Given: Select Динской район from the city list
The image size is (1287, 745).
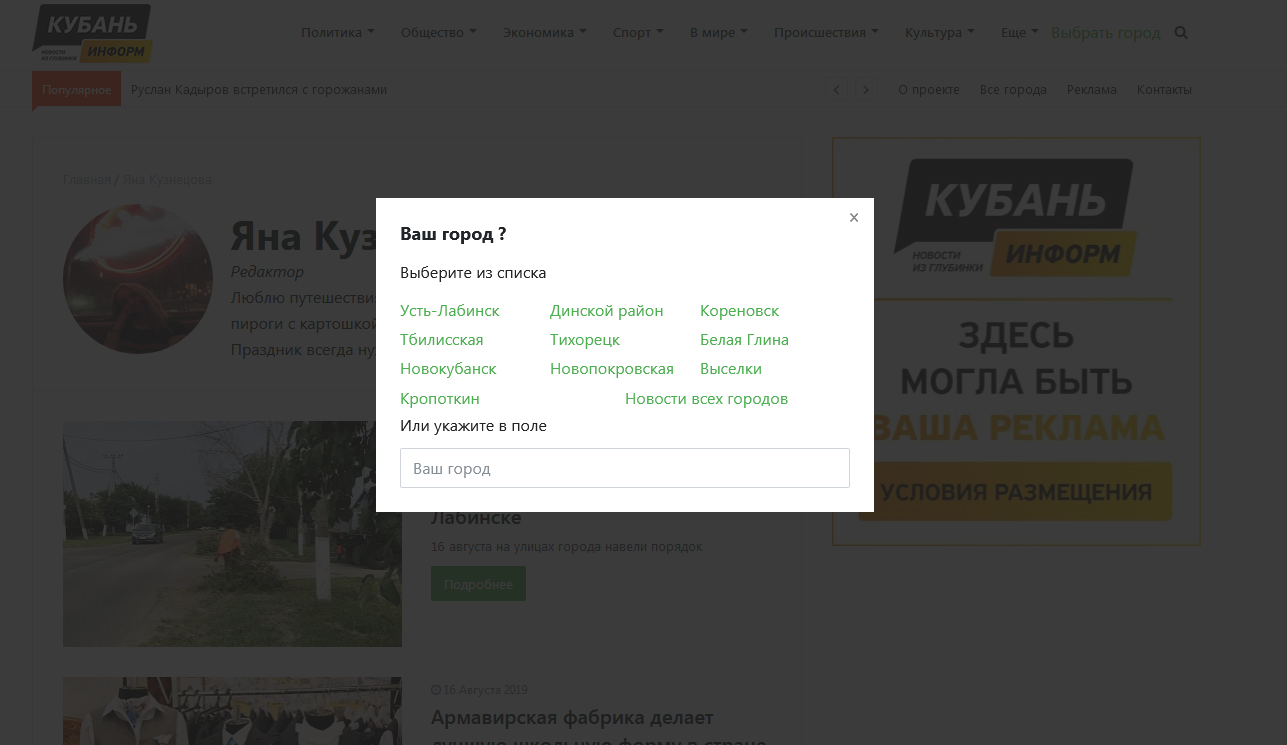Looking at the screenshot, I should coord(606,310).
